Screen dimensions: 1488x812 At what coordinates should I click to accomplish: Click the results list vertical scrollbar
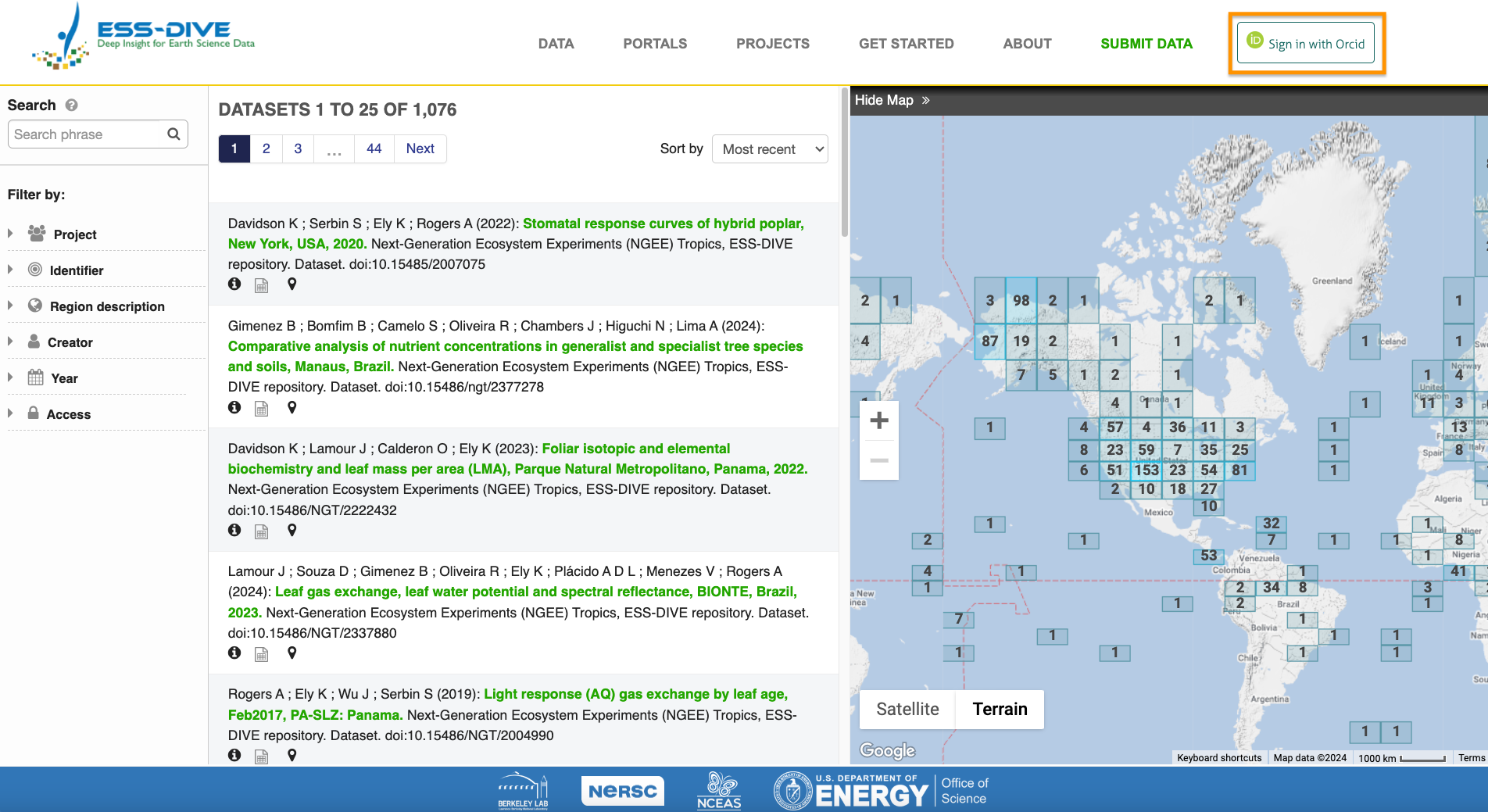click(844, 164)
